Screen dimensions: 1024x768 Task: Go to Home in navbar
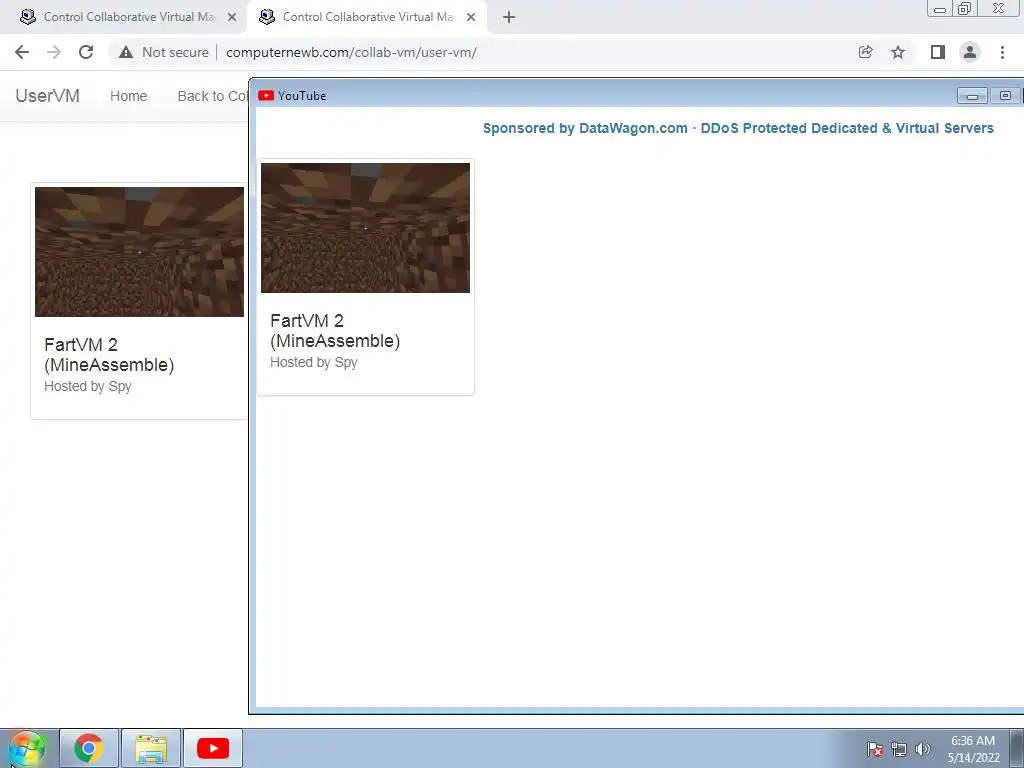tap(128, 96)
